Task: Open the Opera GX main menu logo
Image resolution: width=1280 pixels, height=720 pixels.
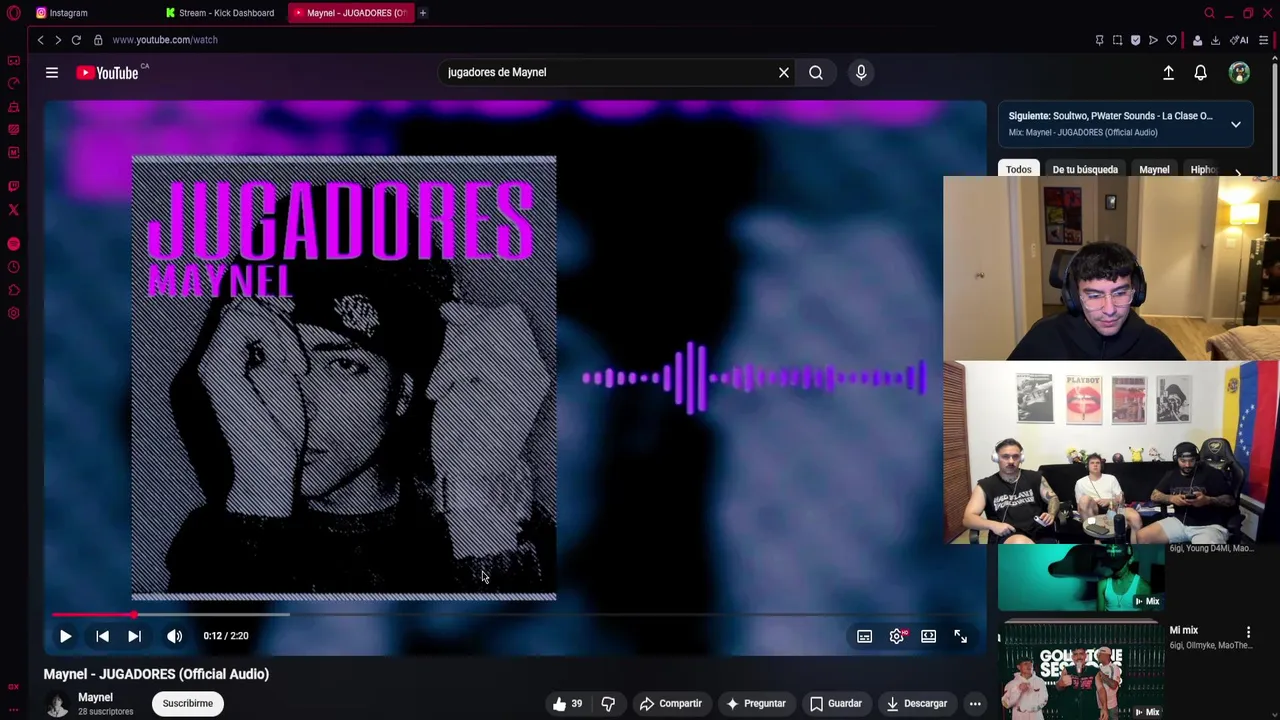Action: pyautogui.click(x=13, y=13)
